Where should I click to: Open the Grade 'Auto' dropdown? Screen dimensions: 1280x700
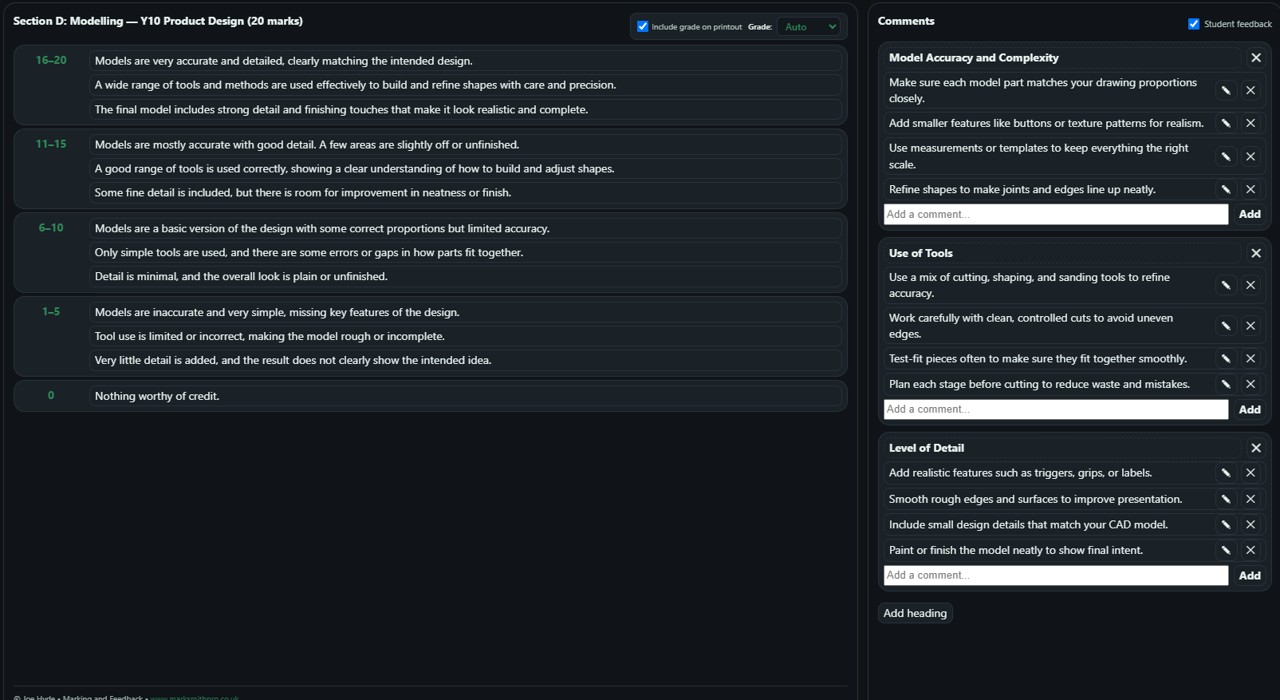tap(809, 27)
